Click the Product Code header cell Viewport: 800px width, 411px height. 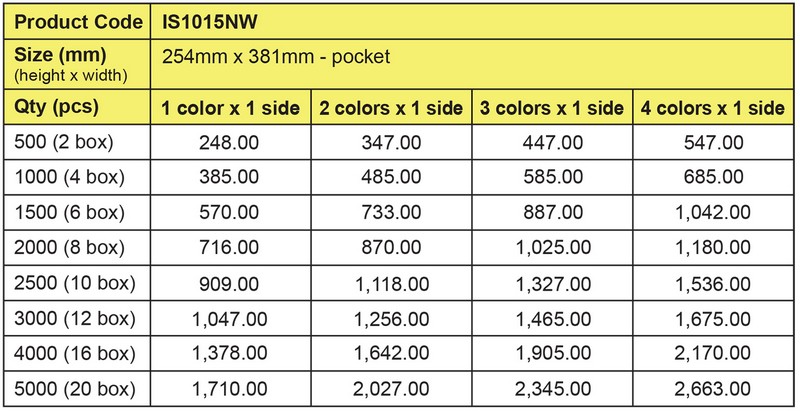(78, 21)
